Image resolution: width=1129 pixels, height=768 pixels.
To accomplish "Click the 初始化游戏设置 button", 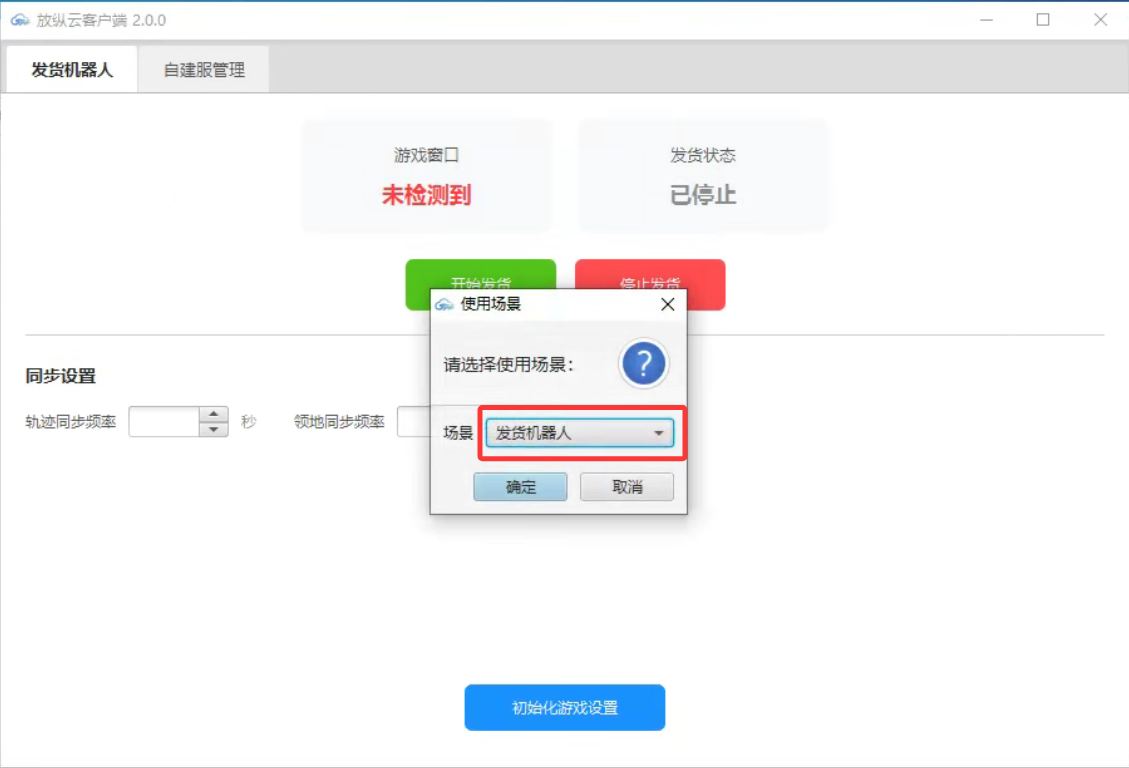I will [564, 708].
